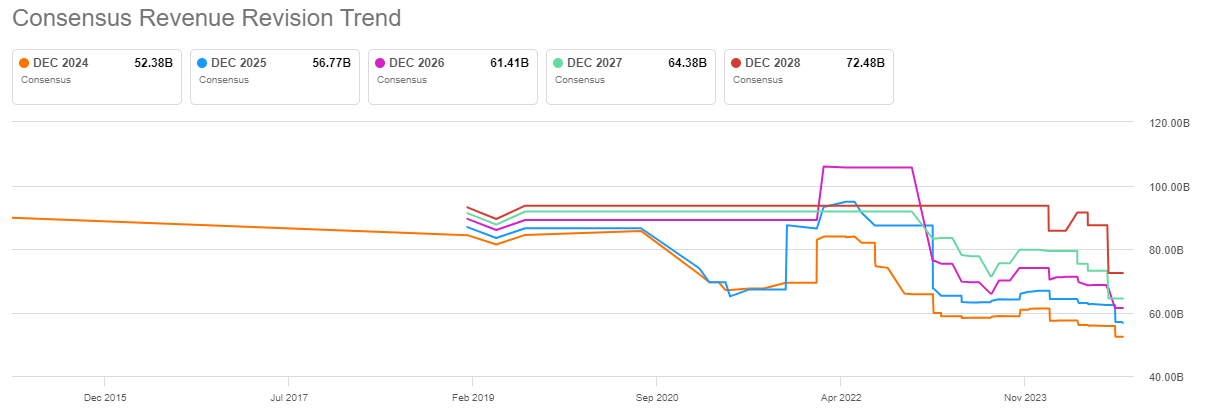Toggle the DEC 2024 series label
1206x409 pixels.
point(60,63)
